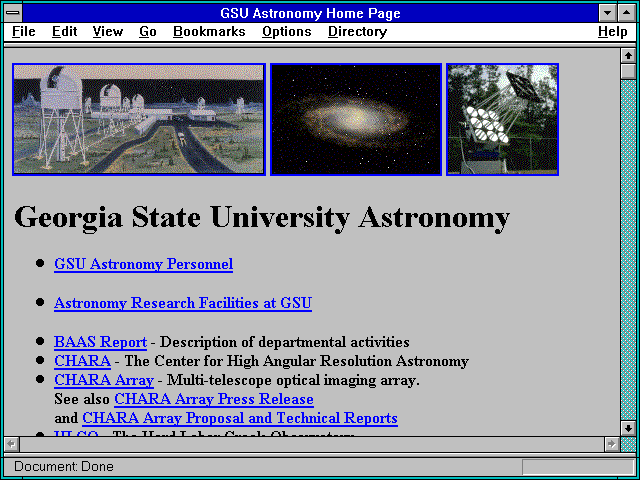Click the Georgia State University Astronomy heading
The width and height of the screenshot is (640, 480).
(262, 218)
